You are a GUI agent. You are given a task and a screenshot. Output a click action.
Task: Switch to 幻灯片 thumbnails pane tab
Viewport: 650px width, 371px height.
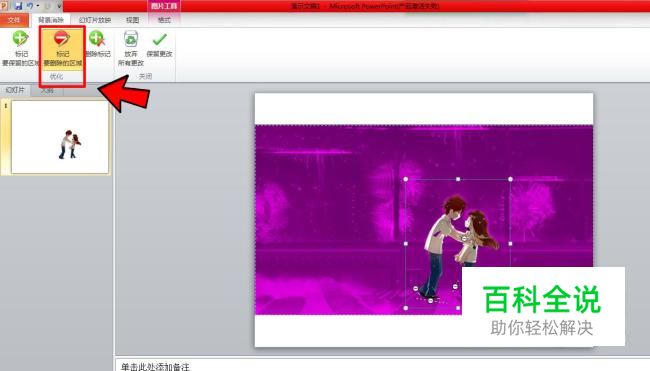15,90
